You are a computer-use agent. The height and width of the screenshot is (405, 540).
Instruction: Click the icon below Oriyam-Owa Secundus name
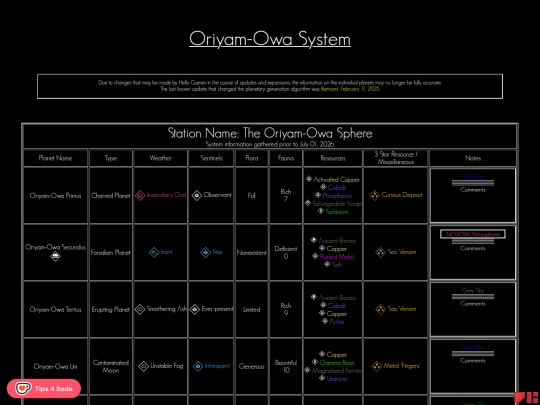pos(55,256)
